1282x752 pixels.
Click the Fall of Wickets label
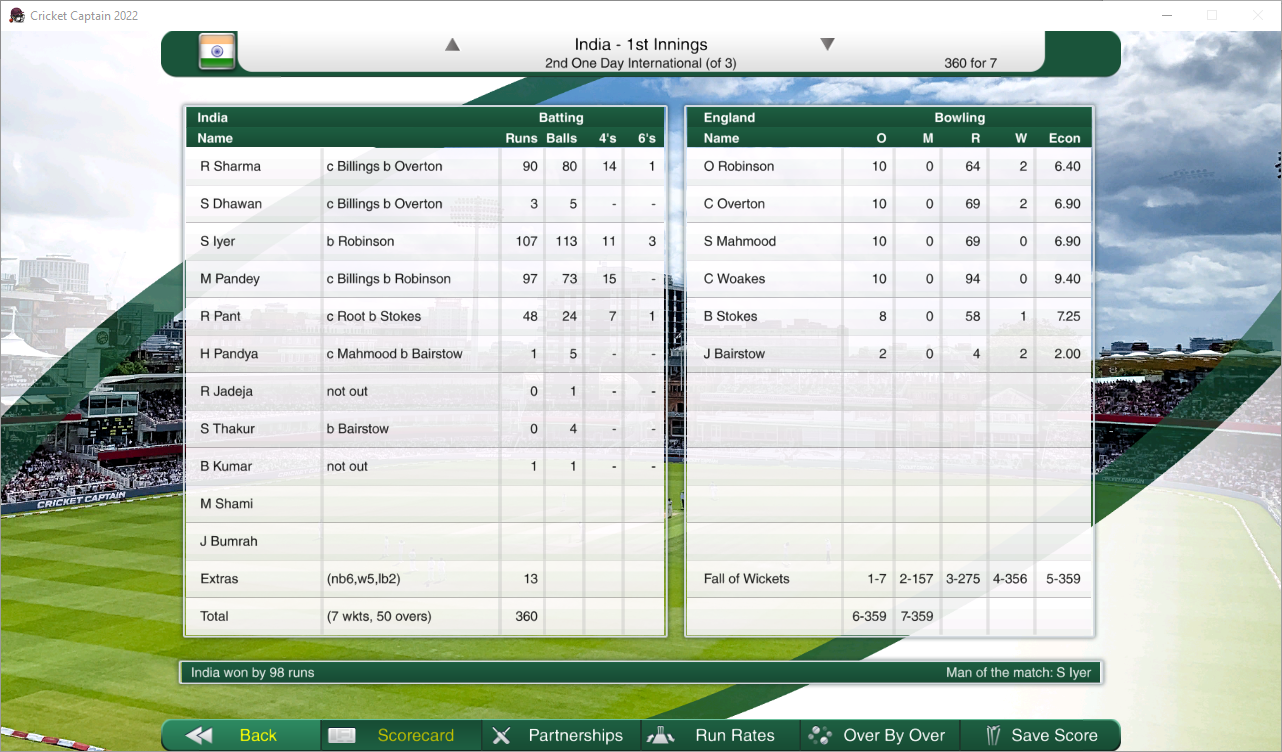(746, 579)
